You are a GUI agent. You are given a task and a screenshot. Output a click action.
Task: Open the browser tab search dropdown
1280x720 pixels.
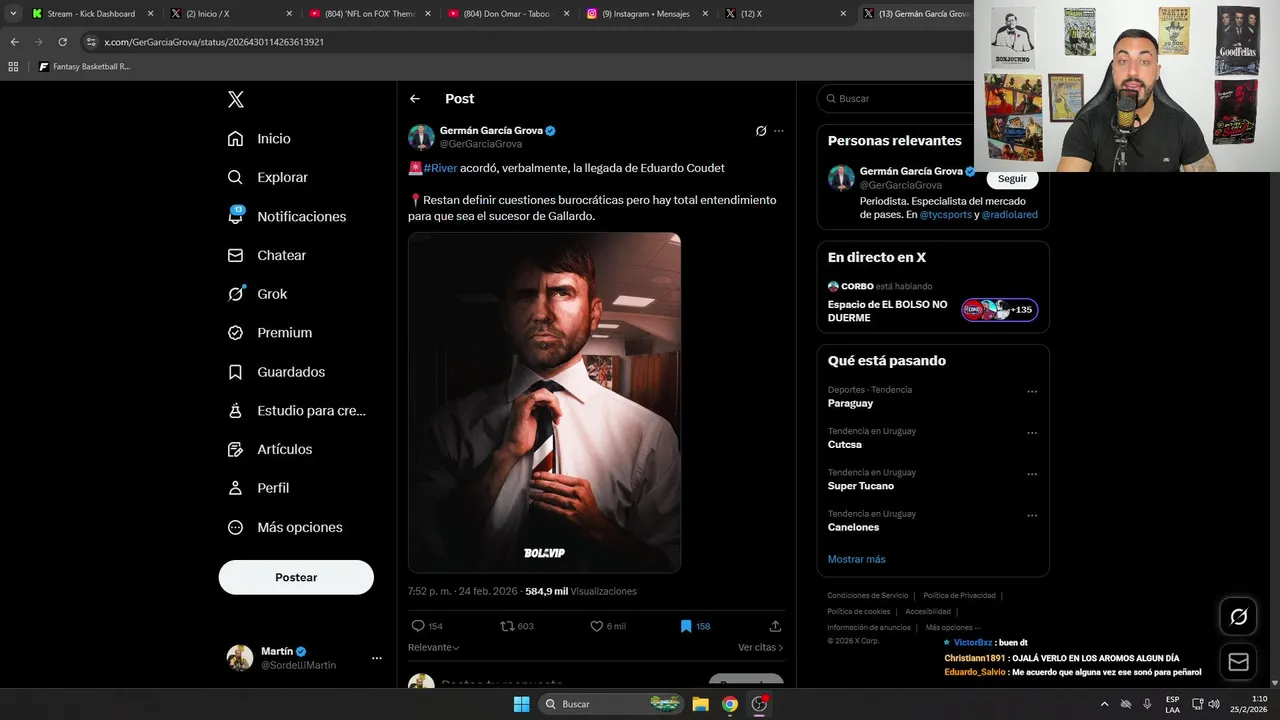pyautogui.click(x=13, y=14)
